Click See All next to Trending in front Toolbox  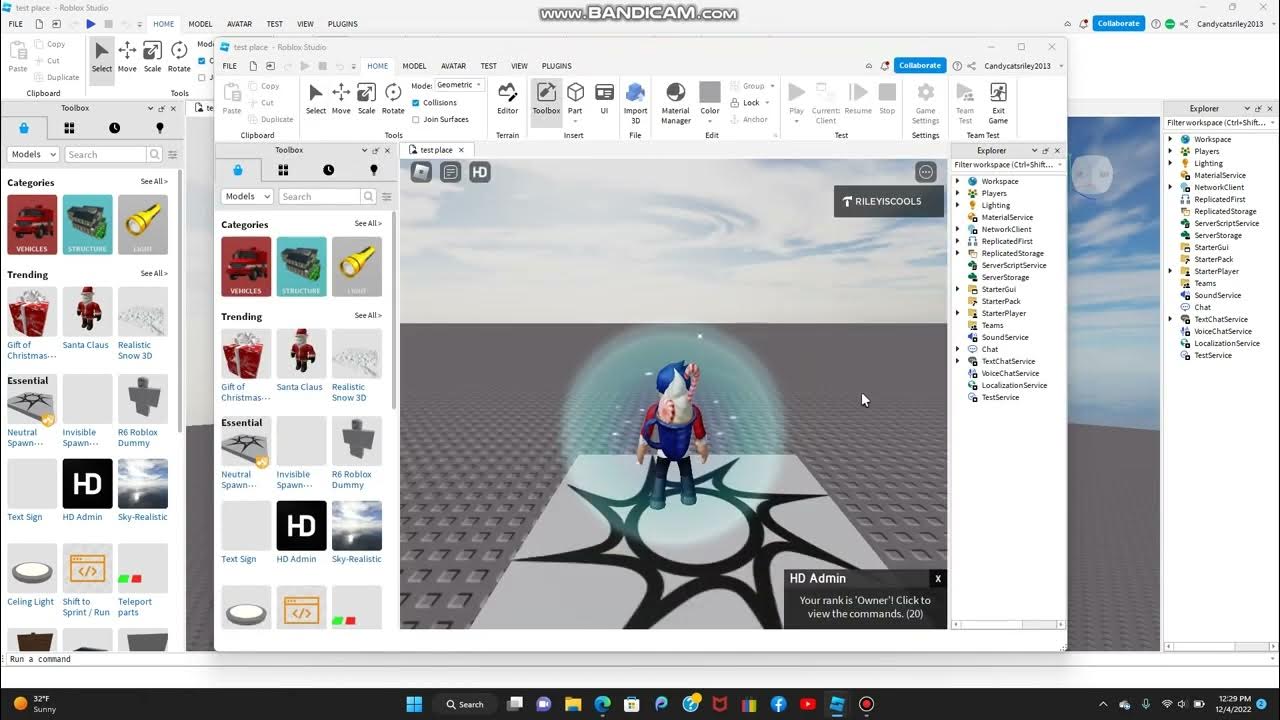pos(368,316)
